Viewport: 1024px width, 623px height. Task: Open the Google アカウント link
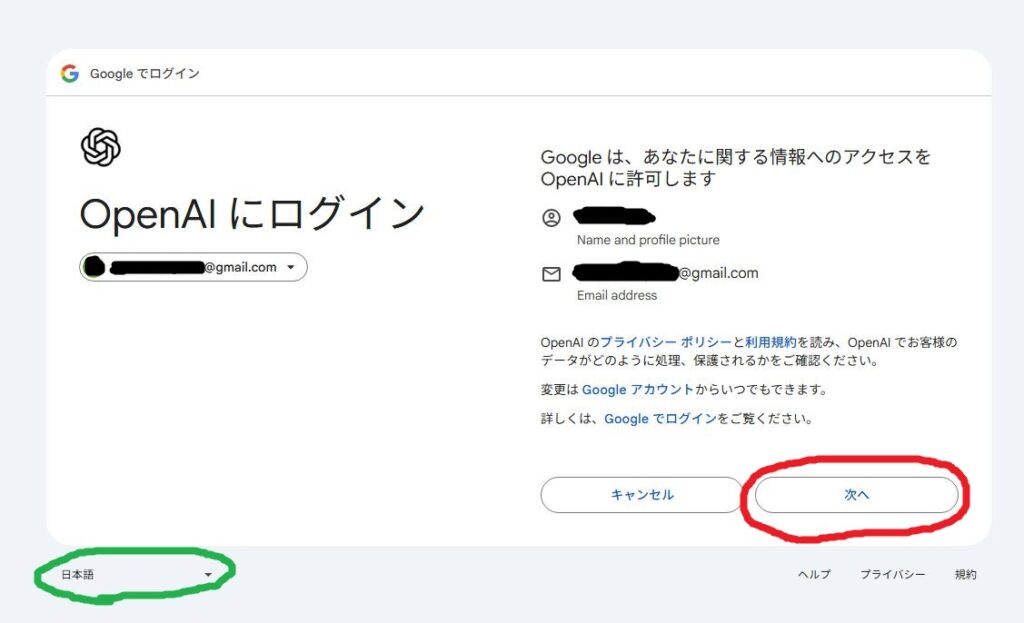[637, 389]
